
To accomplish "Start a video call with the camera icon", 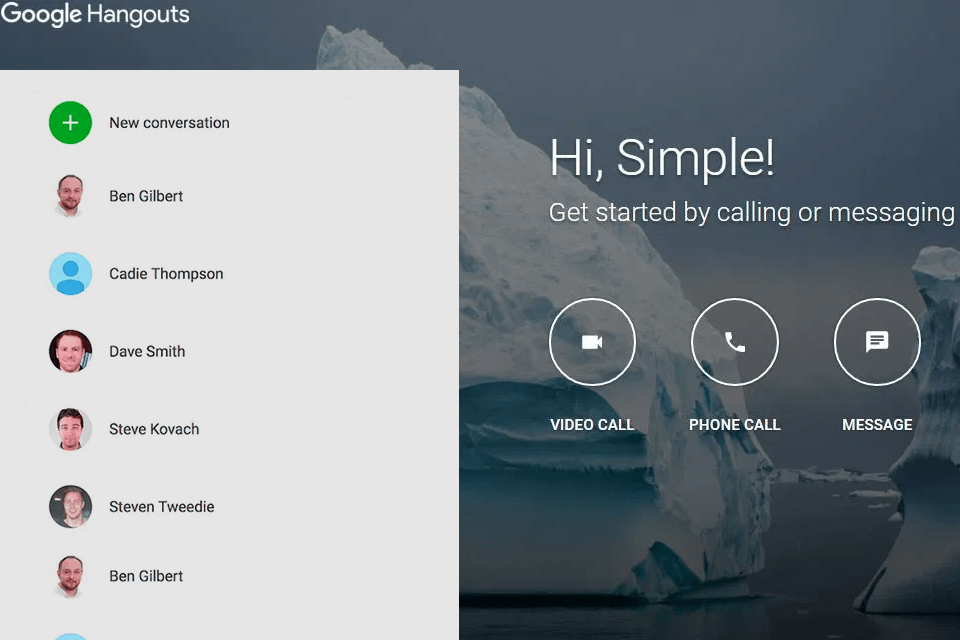I will tap(592, 342).
